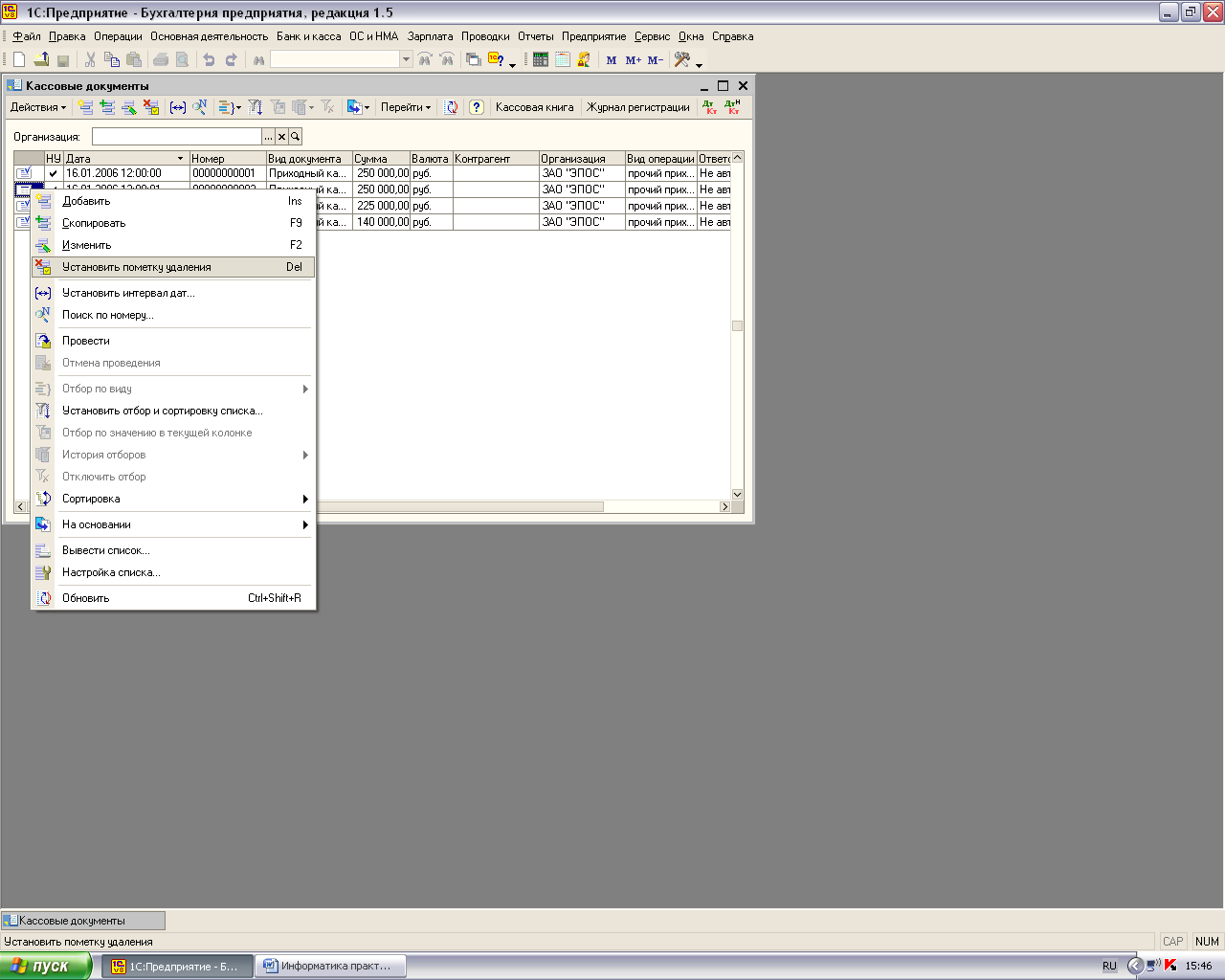
Task: Open the Сервис menu in menu bar
Action: 653,36
